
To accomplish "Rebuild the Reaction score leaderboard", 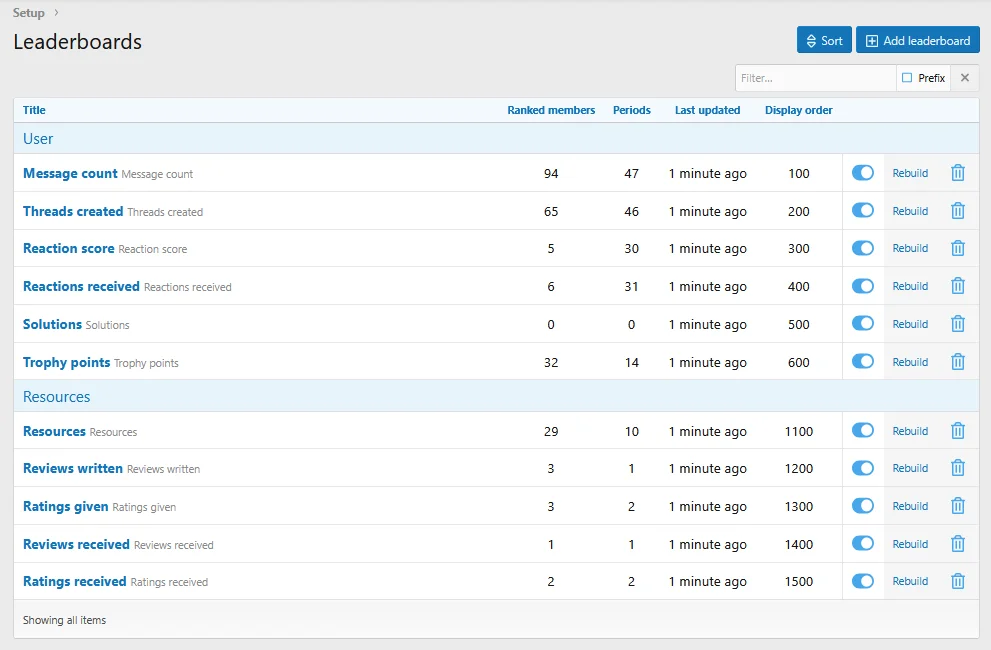I will [x=910, y=248].
